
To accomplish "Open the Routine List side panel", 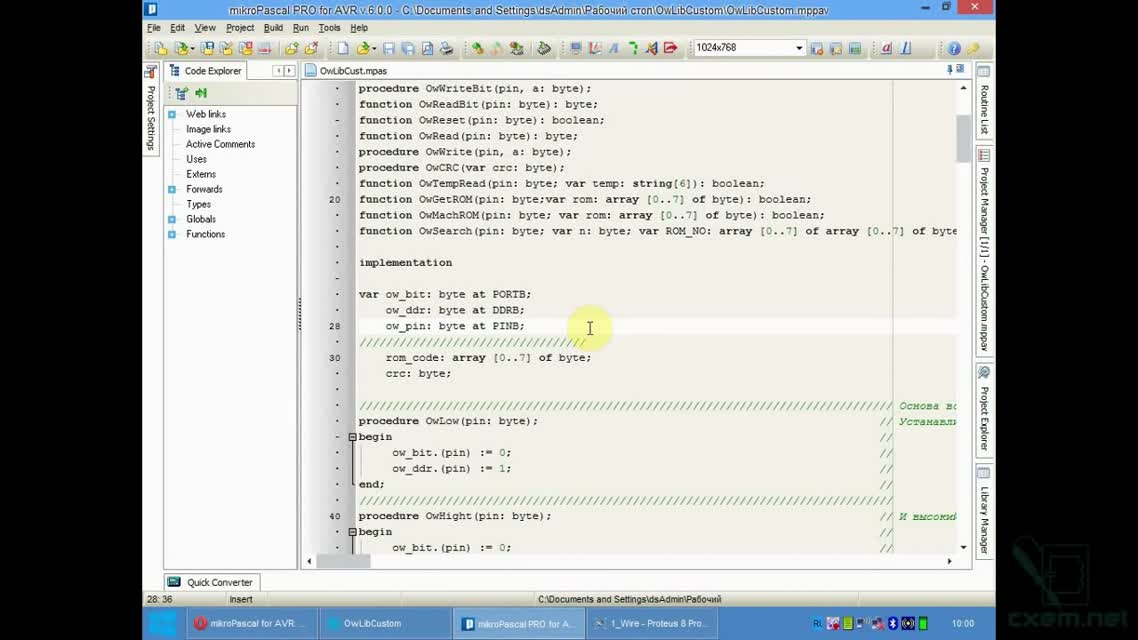I will [984, 101].
